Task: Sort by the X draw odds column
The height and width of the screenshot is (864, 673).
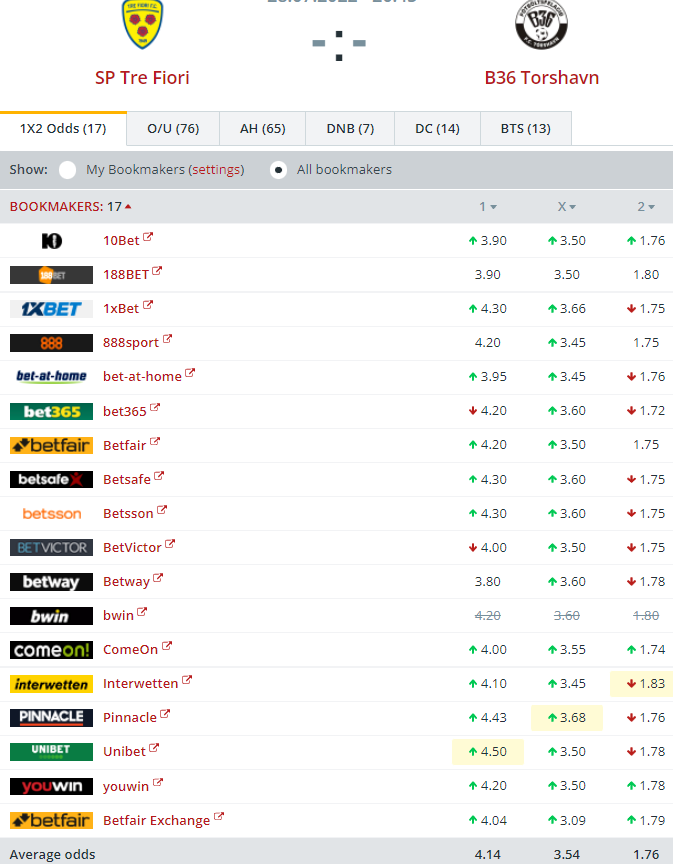Action: [566, 207]
